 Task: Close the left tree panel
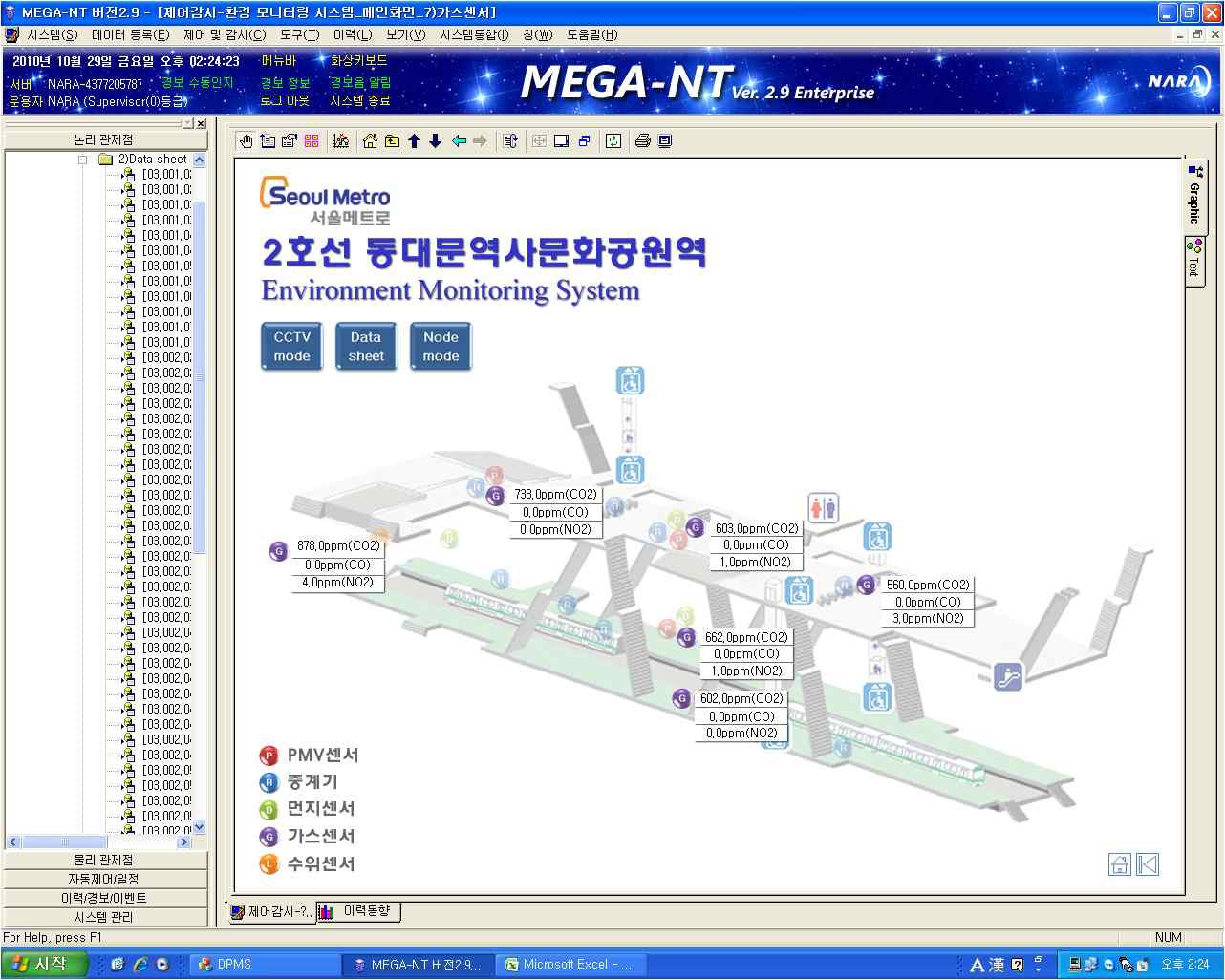(202, 124)
